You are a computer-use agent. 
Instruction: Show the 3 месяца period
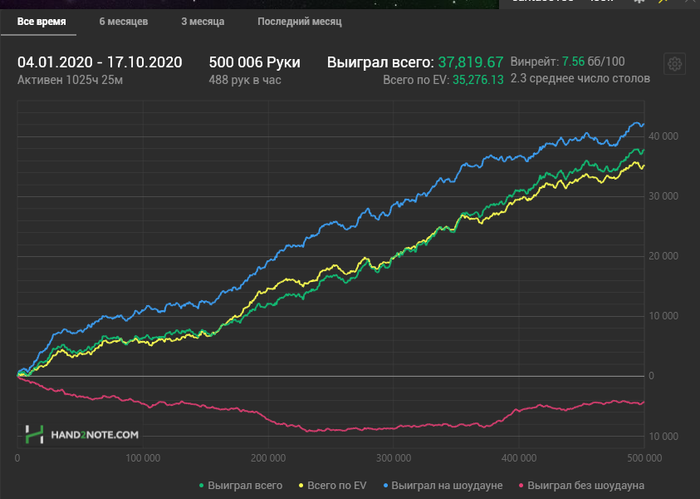pos(203,21)
